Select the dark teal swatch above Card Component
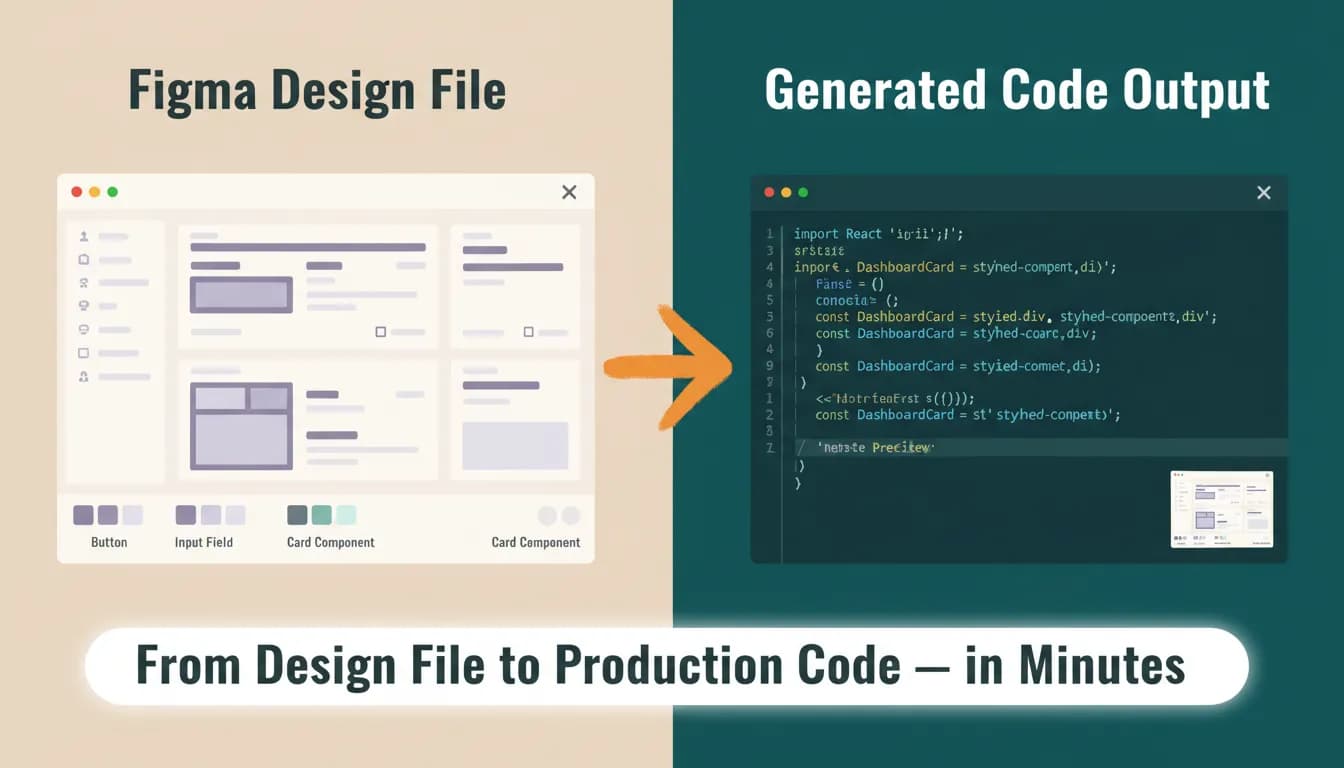1344x768 pixels. 297,515
